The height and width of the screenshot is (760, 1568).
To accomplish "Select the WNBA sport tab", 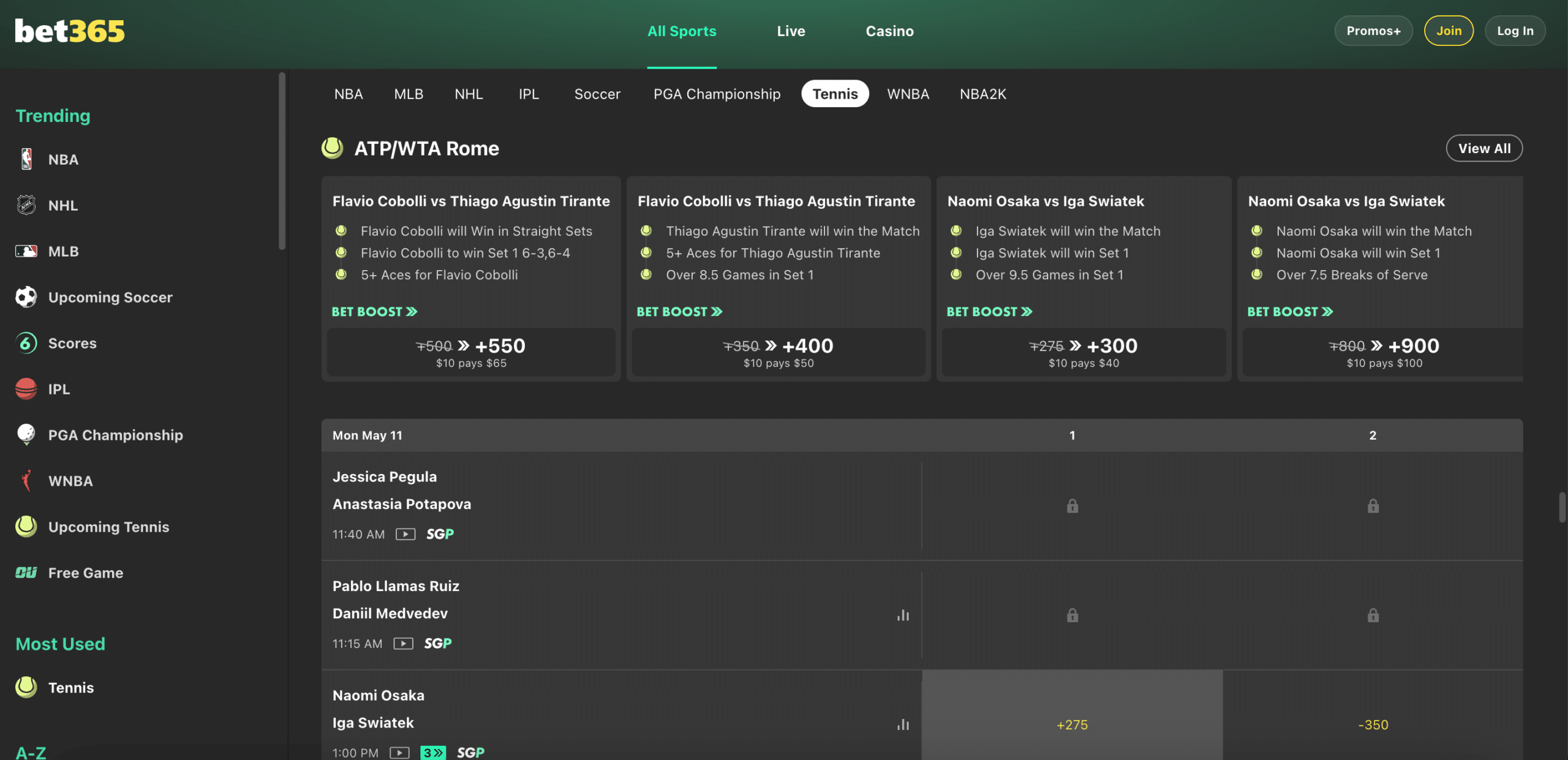I will click(x=908, y=94).
